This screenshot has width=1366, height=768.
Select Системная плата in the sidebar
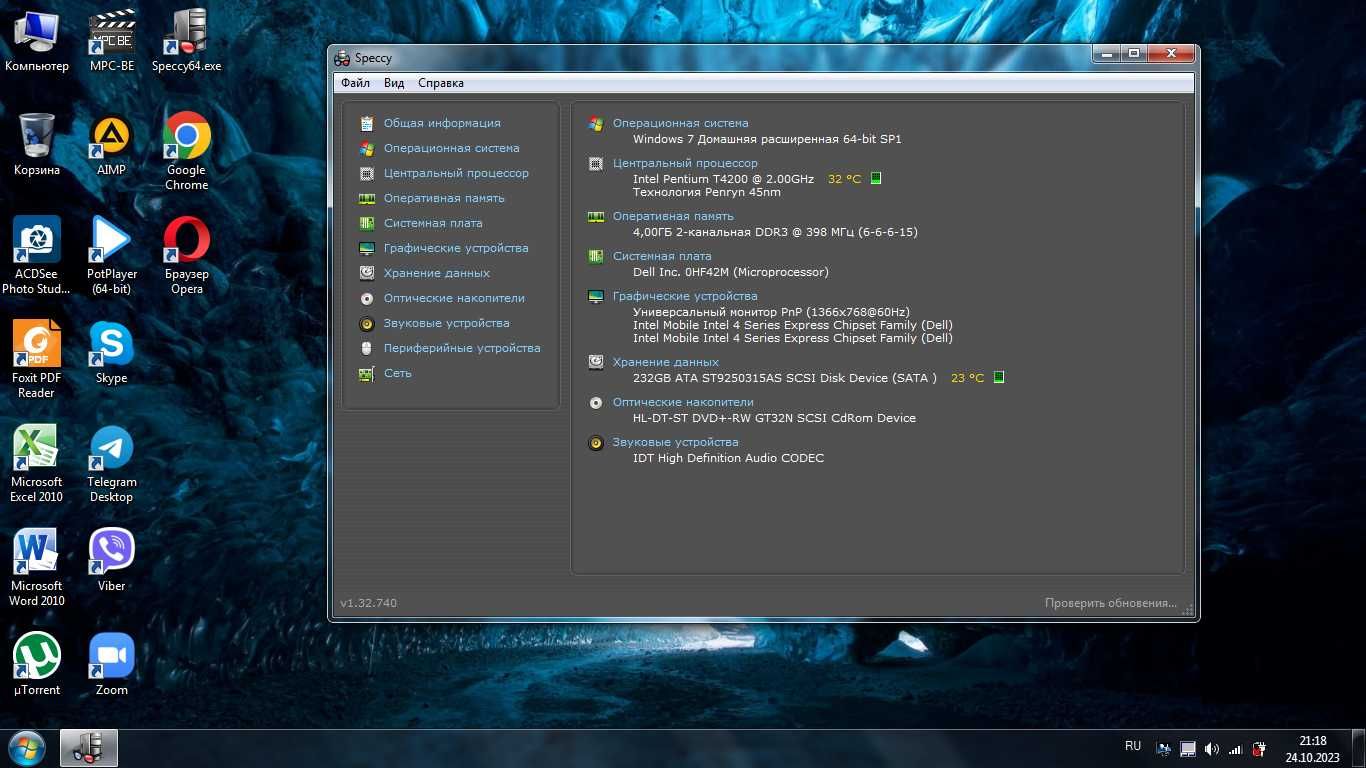(433, 223)
